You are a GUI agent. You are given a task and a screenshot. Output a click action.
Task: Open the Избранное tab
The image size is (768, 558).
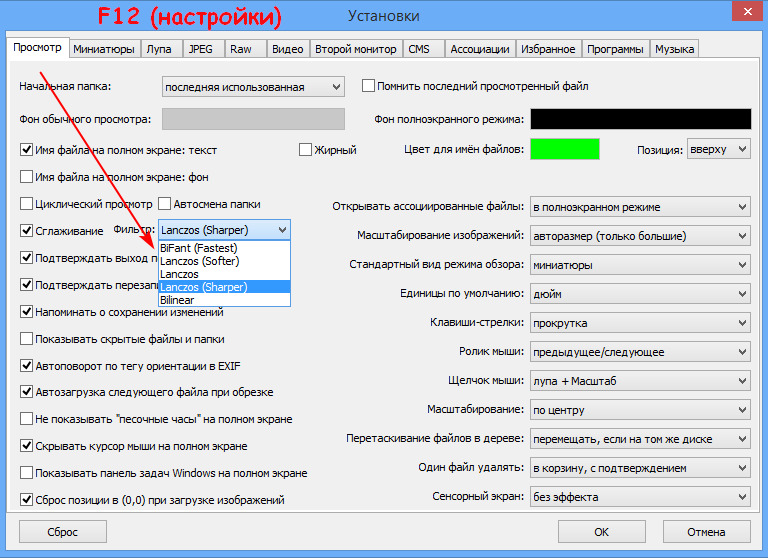[548, 49]
